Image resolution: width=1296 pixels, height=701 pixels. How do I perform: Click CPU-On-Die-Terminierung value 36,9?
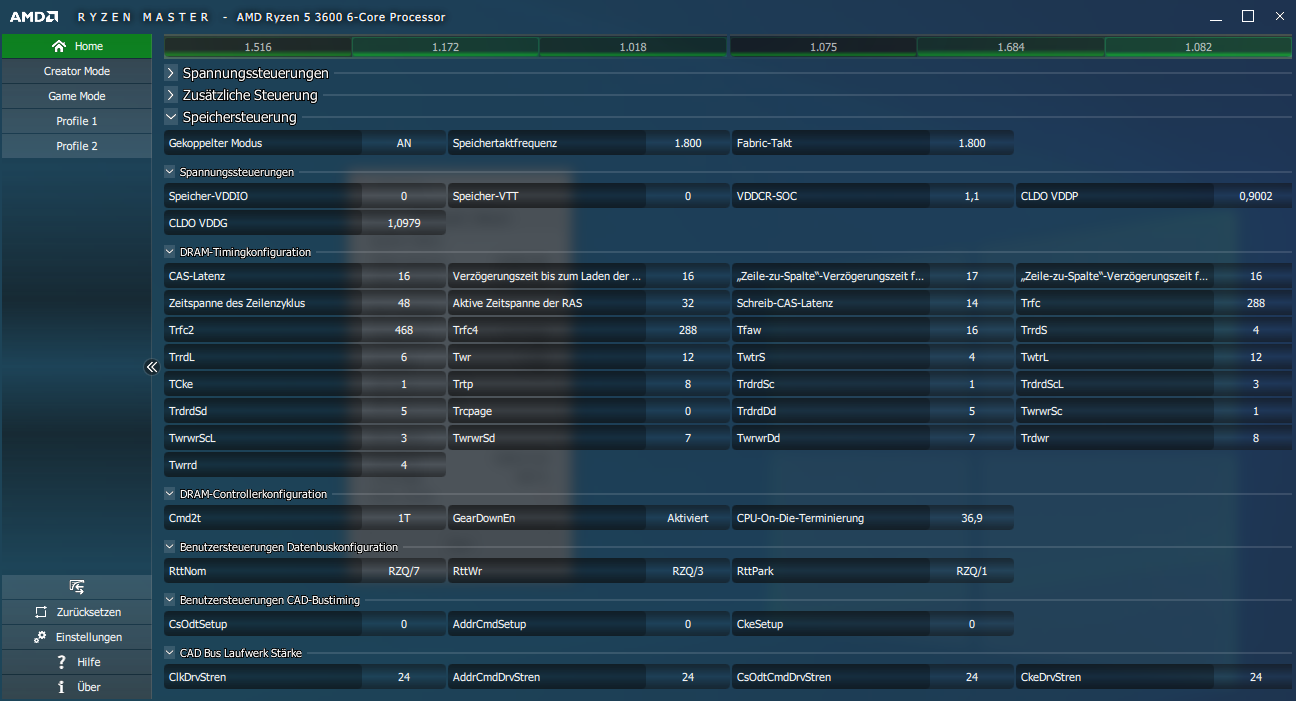972,518
